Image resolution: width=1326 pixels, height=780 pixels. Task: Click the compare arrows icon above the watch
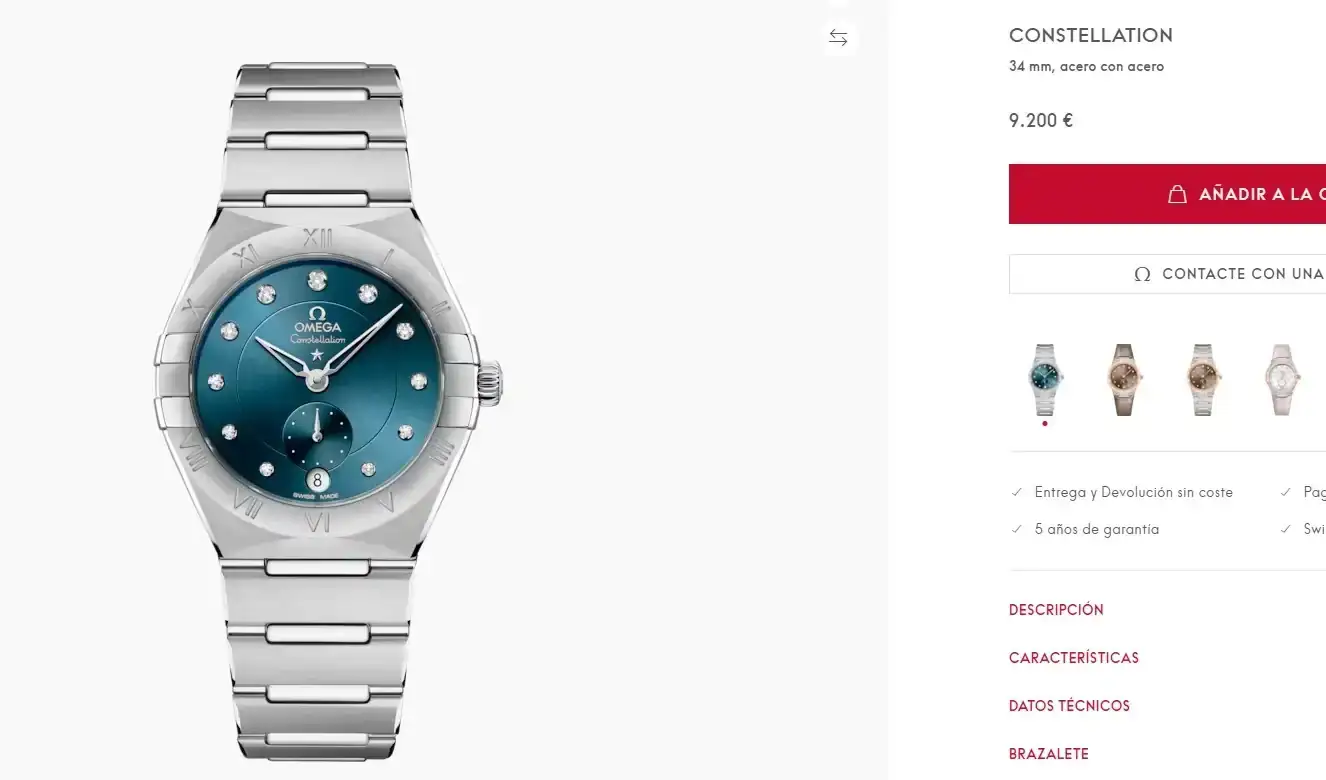tap(838, 38)
